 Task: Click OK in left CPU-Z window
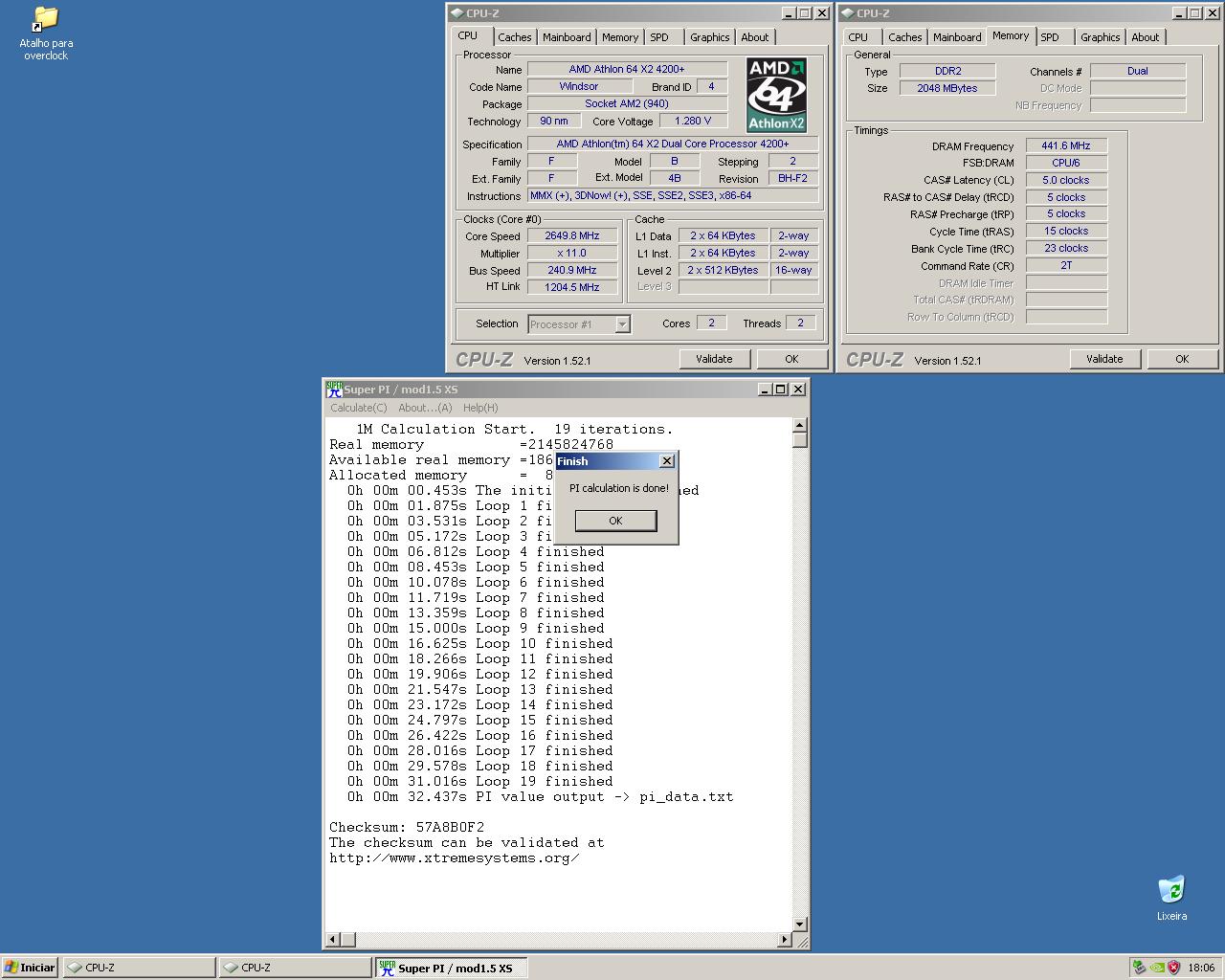click(791, 359)
